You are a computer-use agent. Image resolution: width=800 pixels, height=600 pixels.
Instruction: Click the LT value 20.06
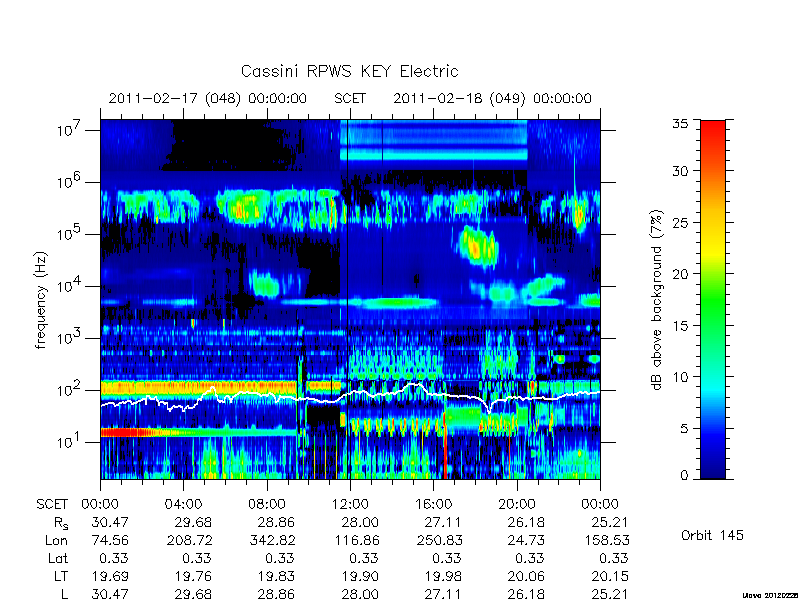point(526,576)
